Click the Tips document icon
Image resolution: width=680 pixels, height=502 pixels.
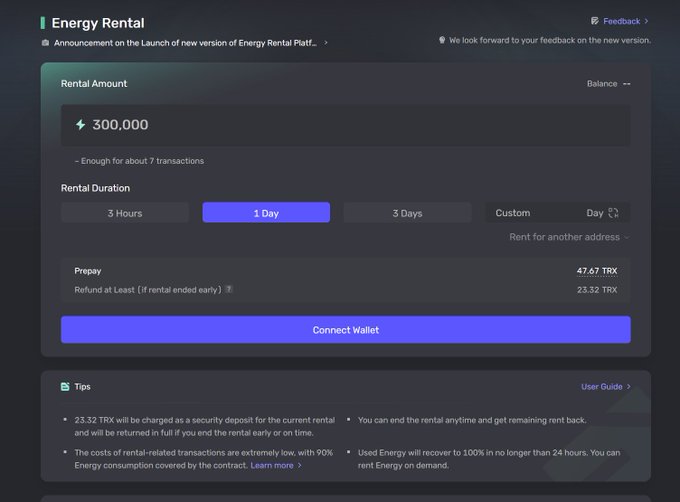coord(65,387)
